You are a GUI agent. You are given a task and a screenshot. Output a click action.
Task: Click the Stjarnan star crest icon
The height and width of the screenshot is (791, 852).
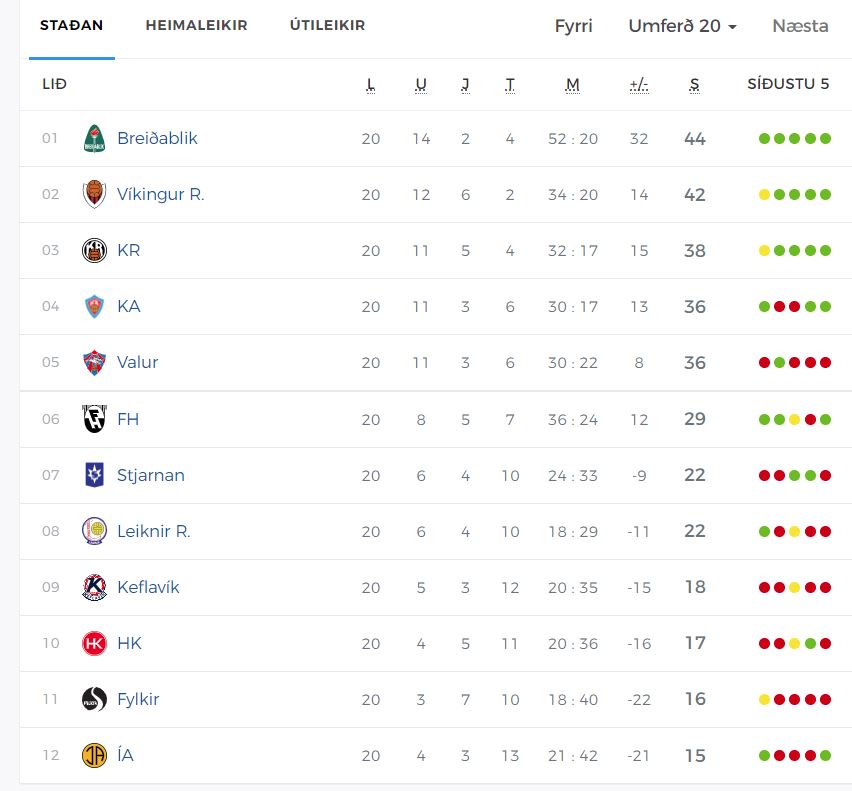[94, 475]
